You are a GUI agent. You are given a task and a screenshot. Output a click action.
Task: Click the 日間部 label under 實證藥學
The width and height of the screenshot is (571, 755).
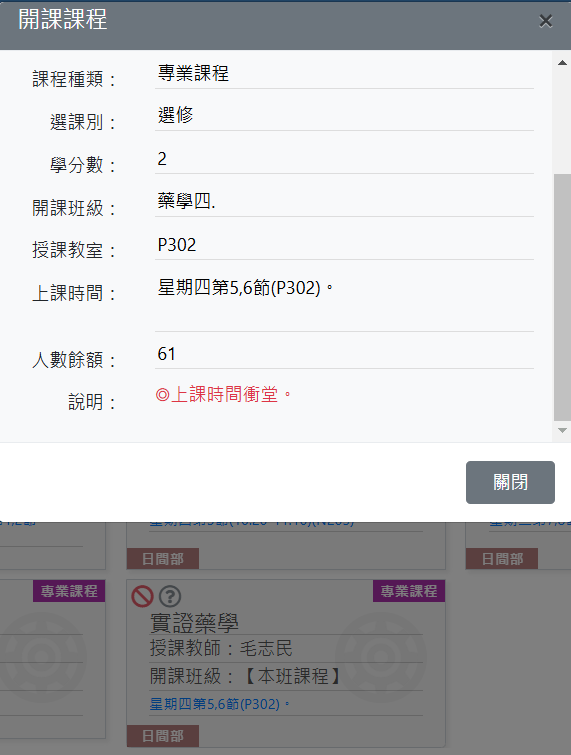tap(163, 736)
